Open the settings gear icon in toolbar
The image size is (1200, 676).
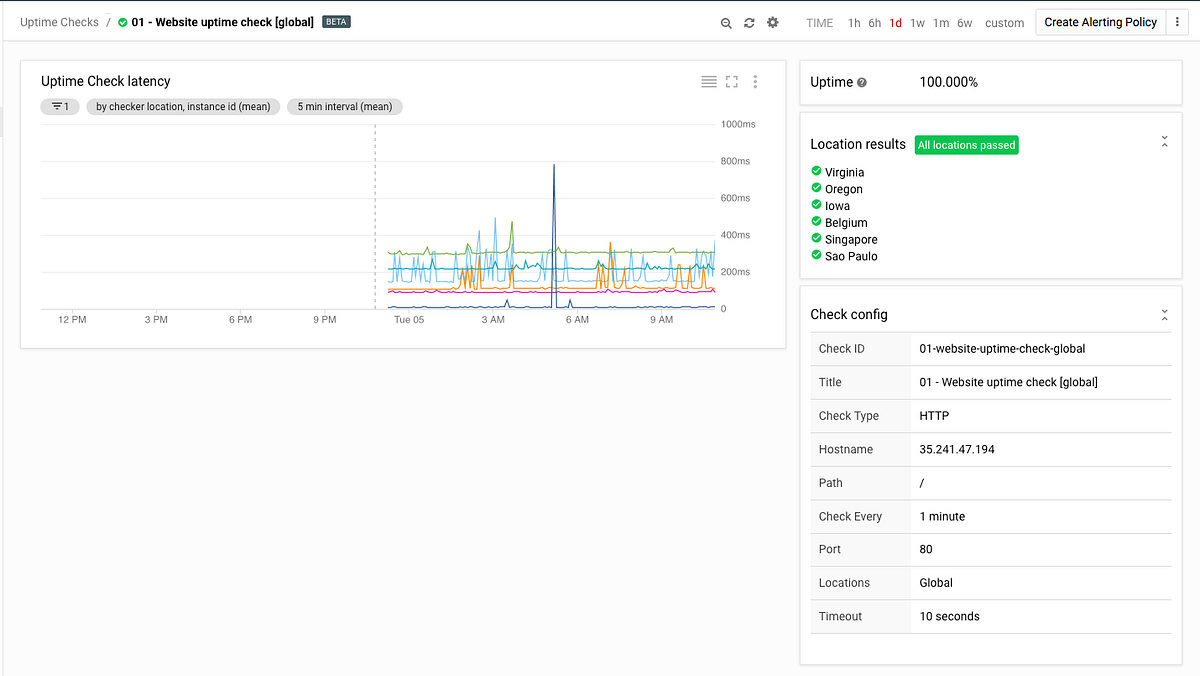[x=772, y=22]
